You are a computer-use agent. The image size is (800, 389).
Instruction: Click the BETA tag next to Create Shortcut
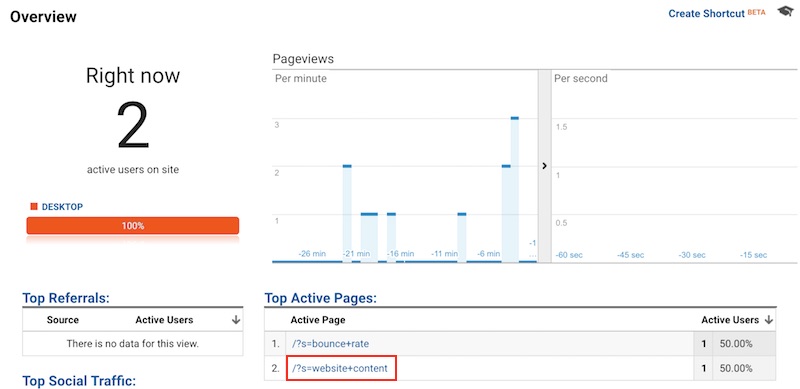point(757,12)
